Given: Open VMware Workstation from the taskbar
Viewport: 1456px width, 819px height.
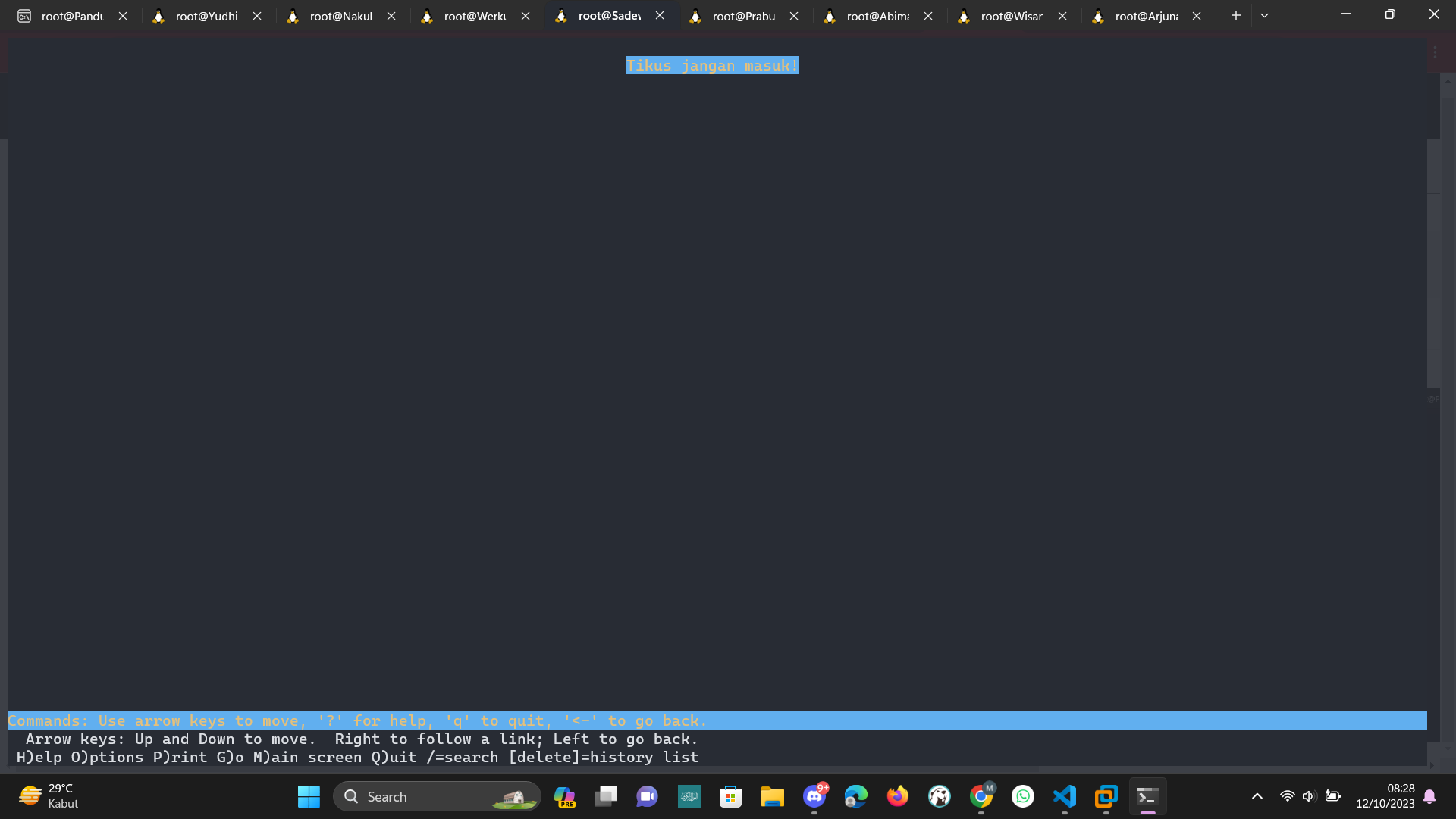Looking at the screenshot, I should pyautogui.click(x=1105, y=797).
